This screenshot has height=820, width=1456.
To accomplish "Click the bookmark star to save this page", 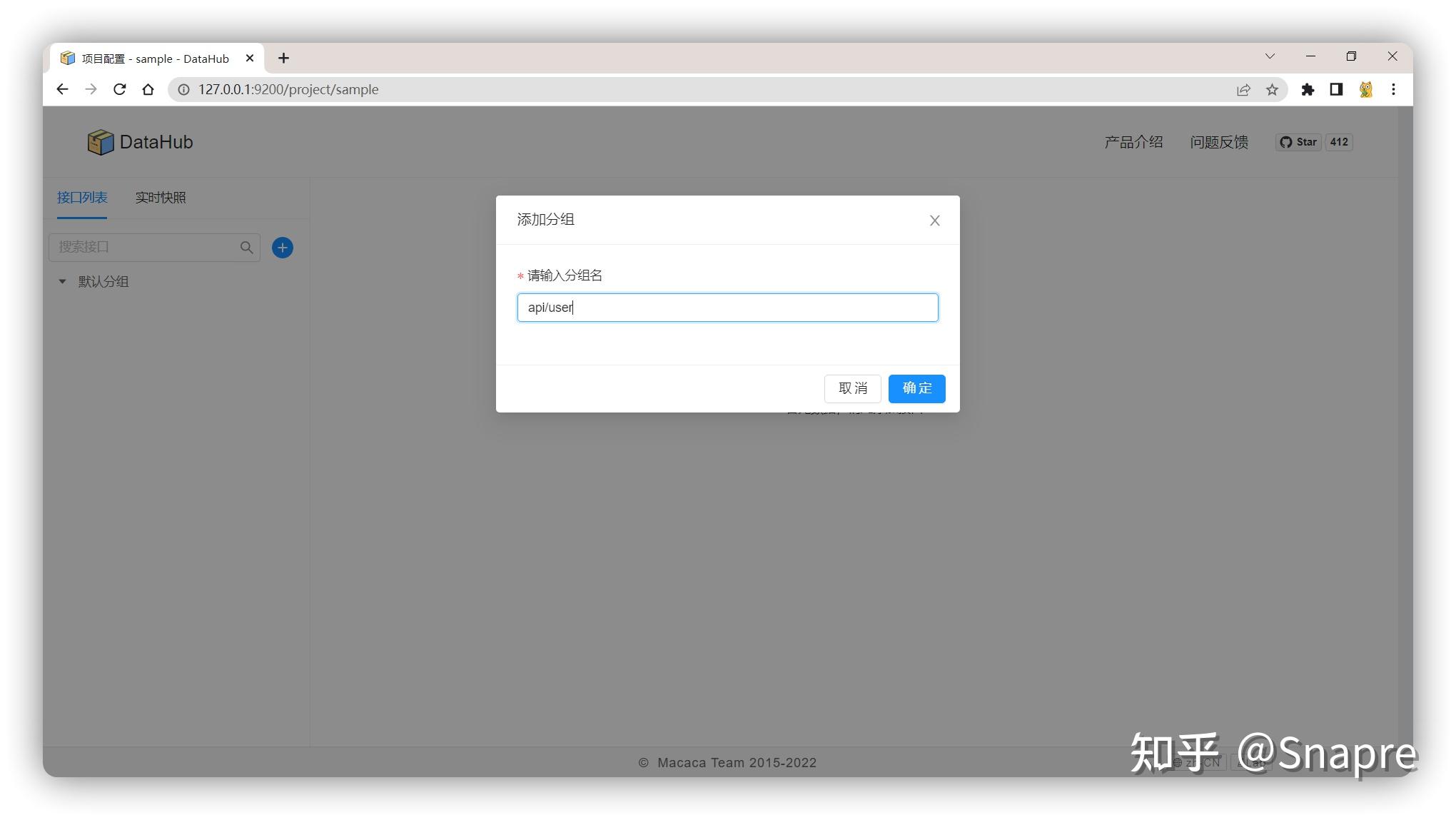I will (x=1272, y=89).
